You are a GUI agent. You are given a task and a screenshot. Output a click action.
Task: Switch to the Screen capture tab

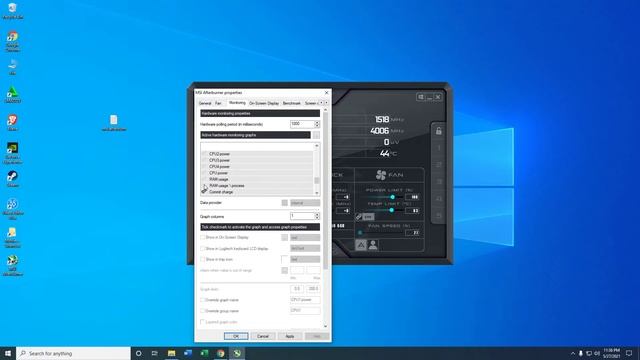310,103
